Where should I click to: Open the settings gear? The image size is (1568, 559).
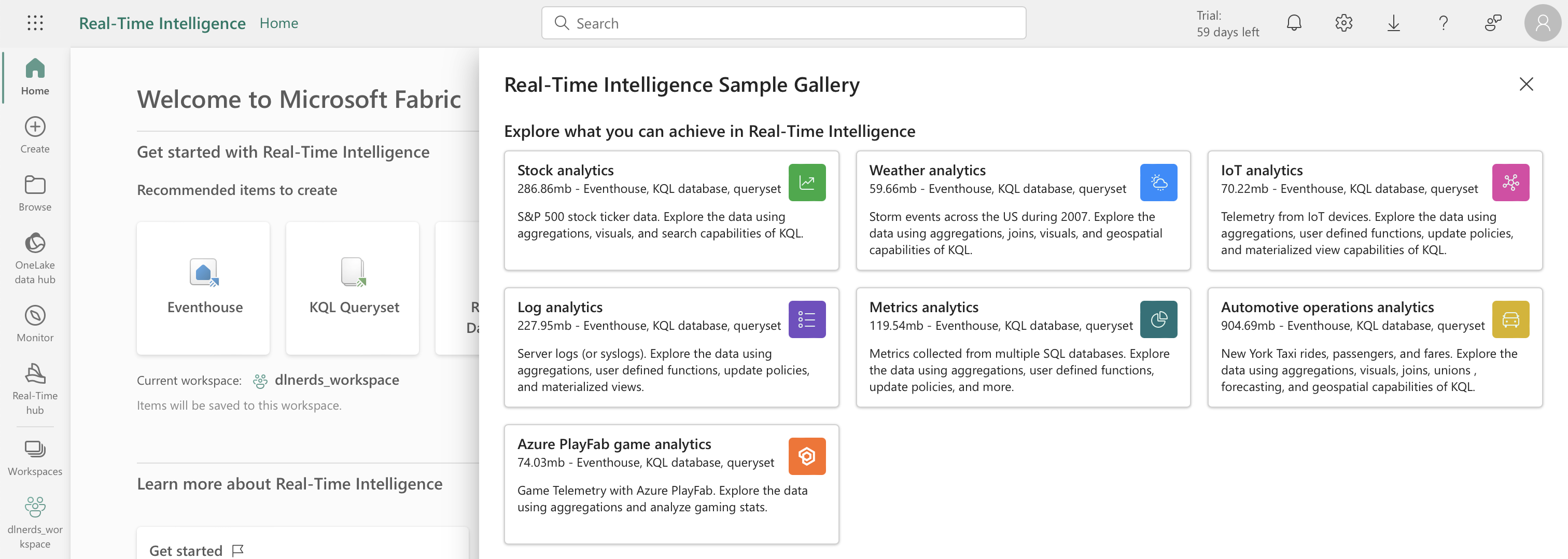point(1343,22)
